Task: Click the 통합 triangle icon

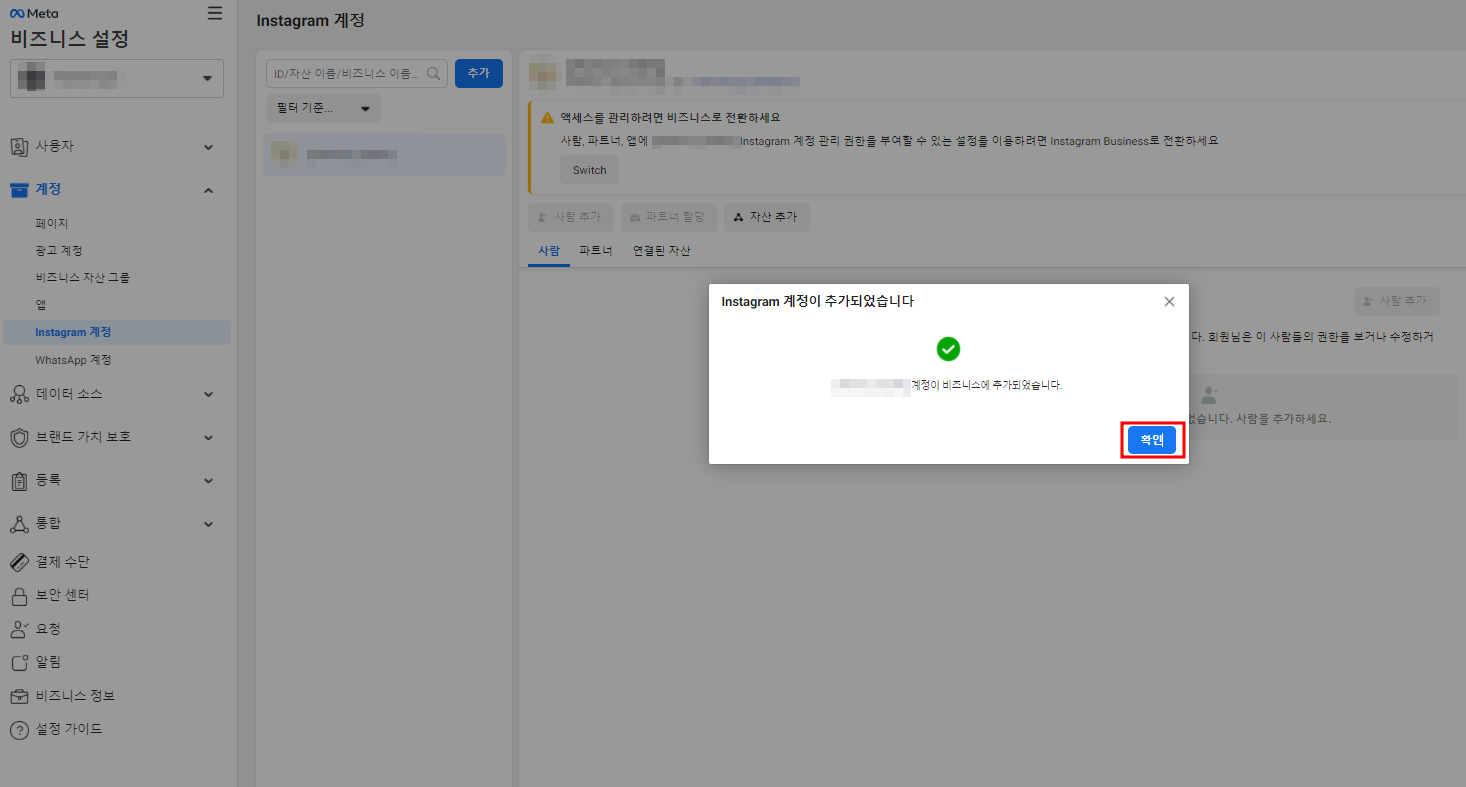Action: coord(19,524)
